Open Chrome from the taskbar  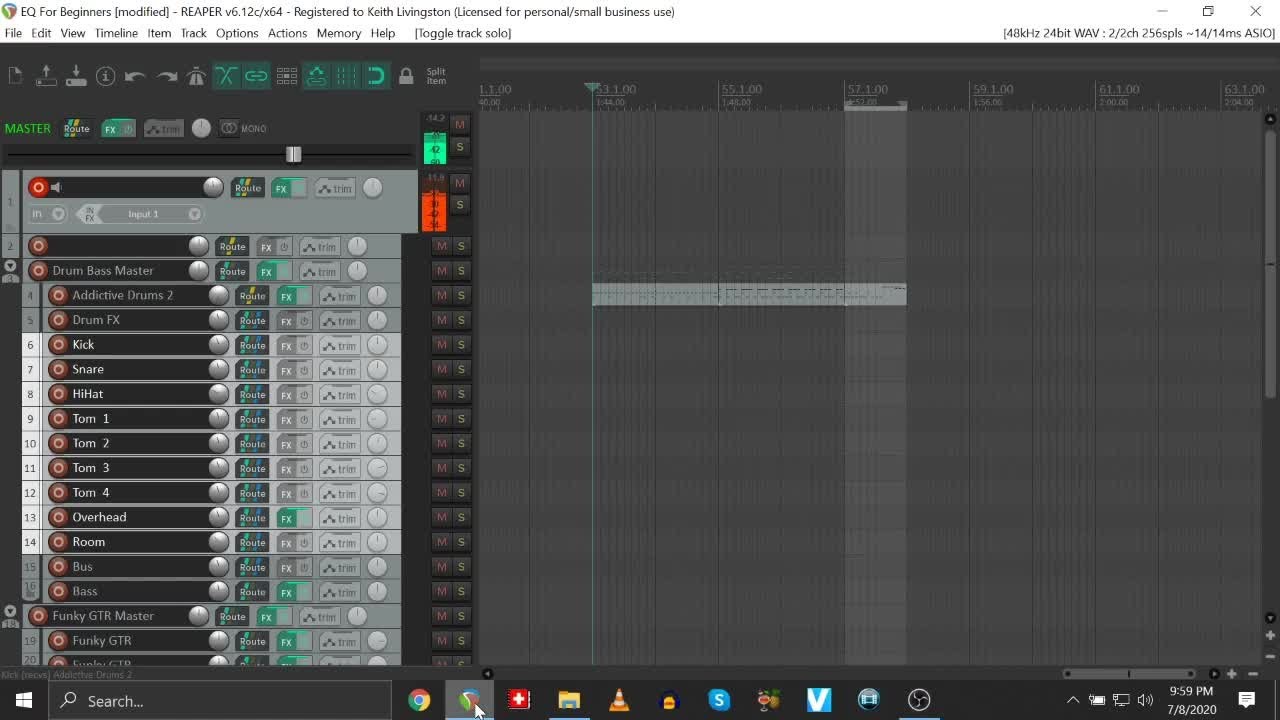click(419, 701)
